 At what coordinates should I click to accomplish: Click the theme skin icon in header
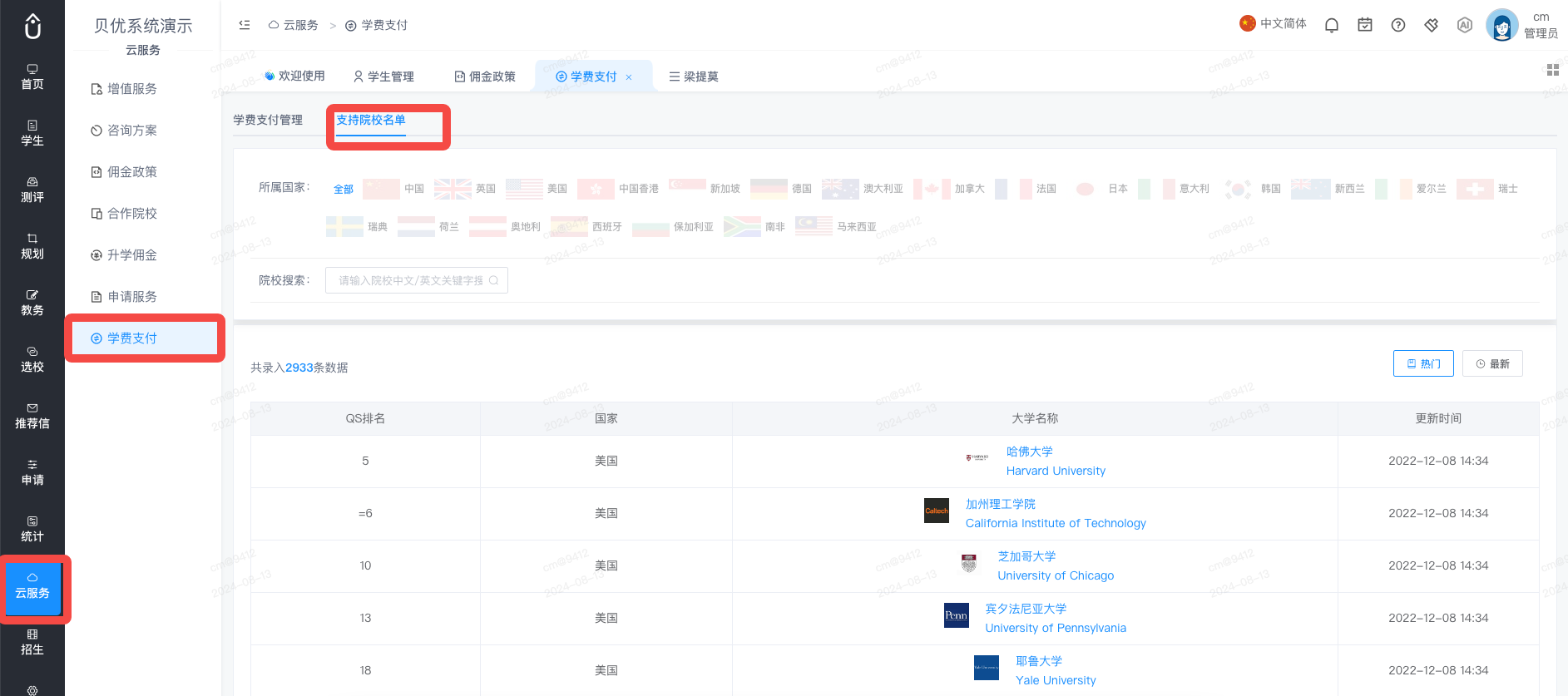[1432, 25]
